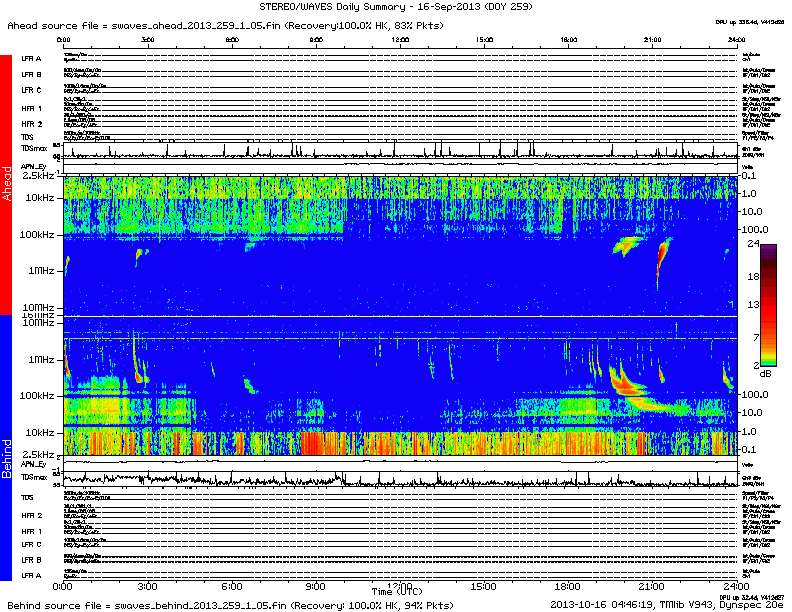
Task: Select the dB color scale bar
Action: 769,306
